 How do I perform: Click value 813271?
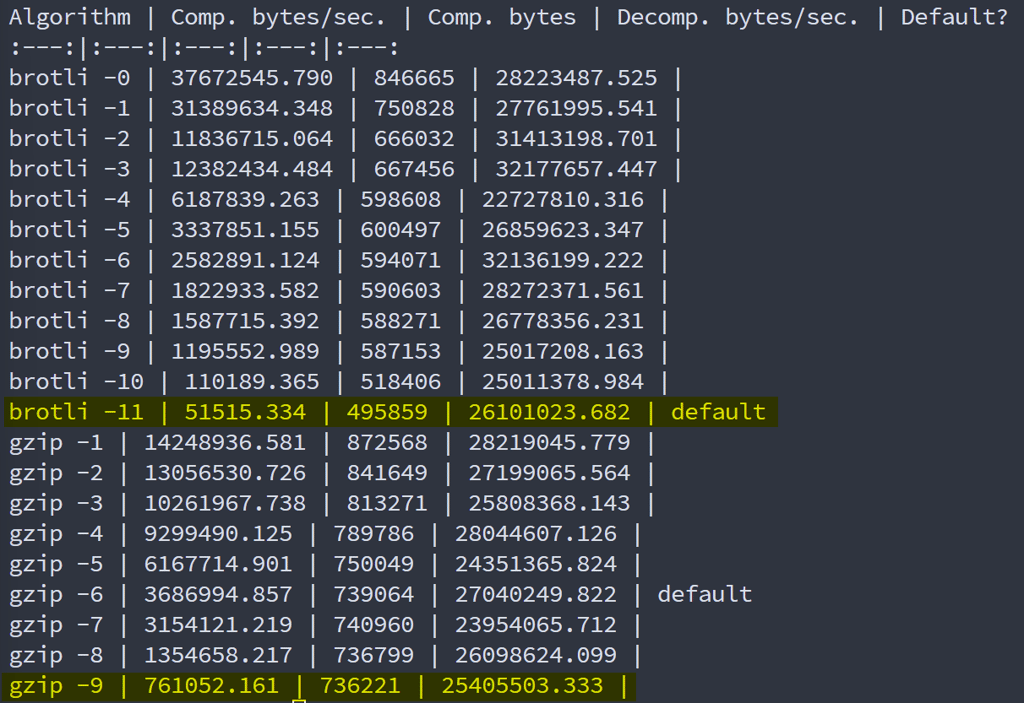click(x=387, y=503)
